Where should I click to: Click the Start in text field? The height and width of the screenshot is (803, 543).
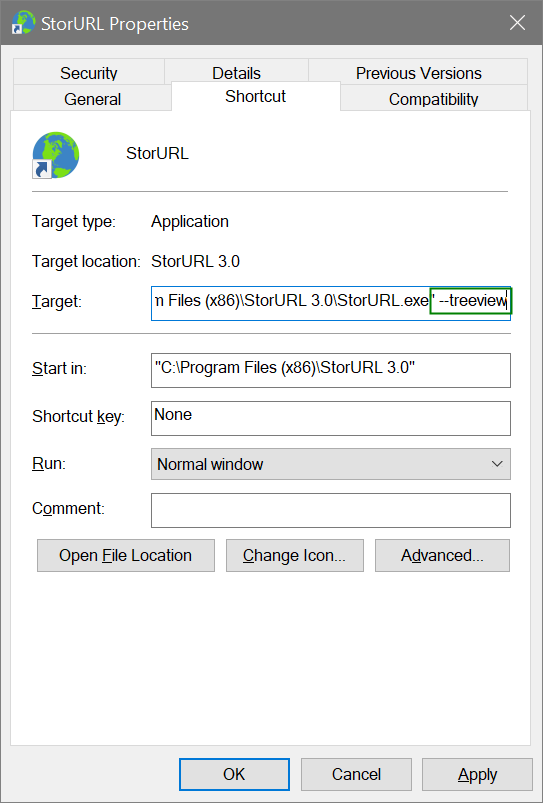point(331,370)
